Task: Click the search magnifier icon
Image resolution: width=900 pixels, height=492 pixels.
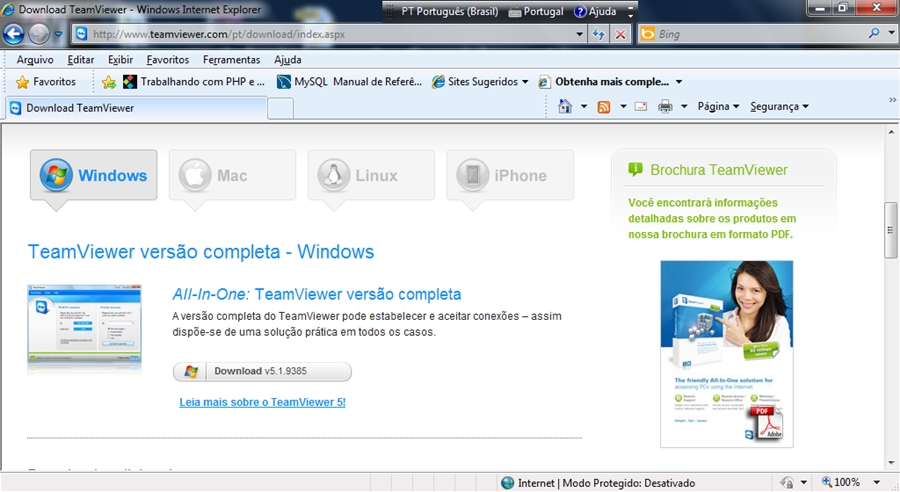Action: click(x=874, y=33)
